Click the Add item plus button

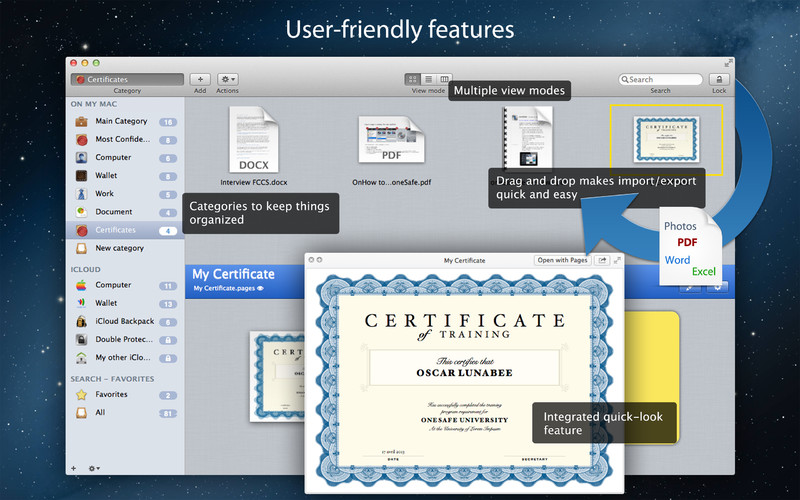(x=200, y=79)
